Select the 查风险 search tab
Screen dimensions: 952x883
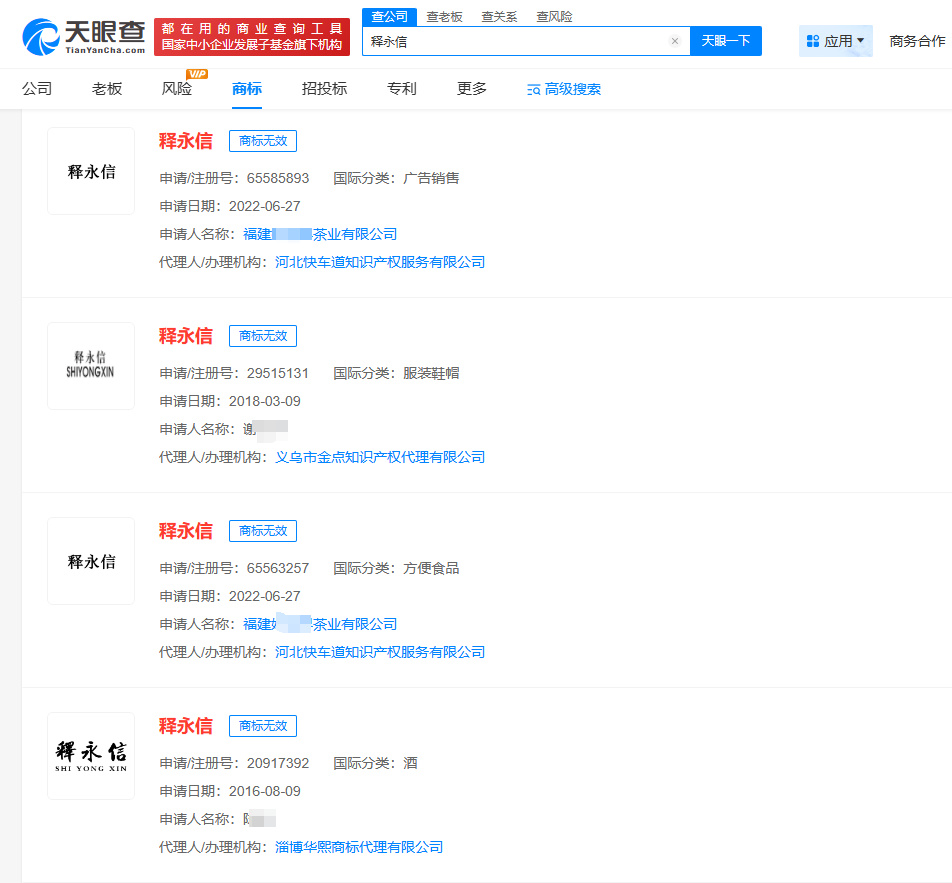554,17
